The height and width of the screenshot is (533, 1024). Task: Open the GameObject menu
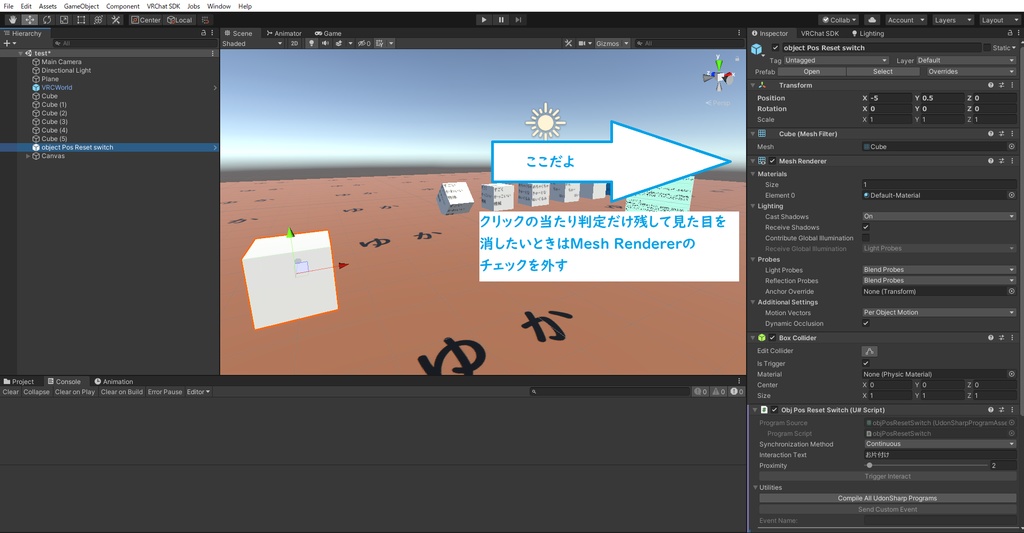tap(81, 6)
